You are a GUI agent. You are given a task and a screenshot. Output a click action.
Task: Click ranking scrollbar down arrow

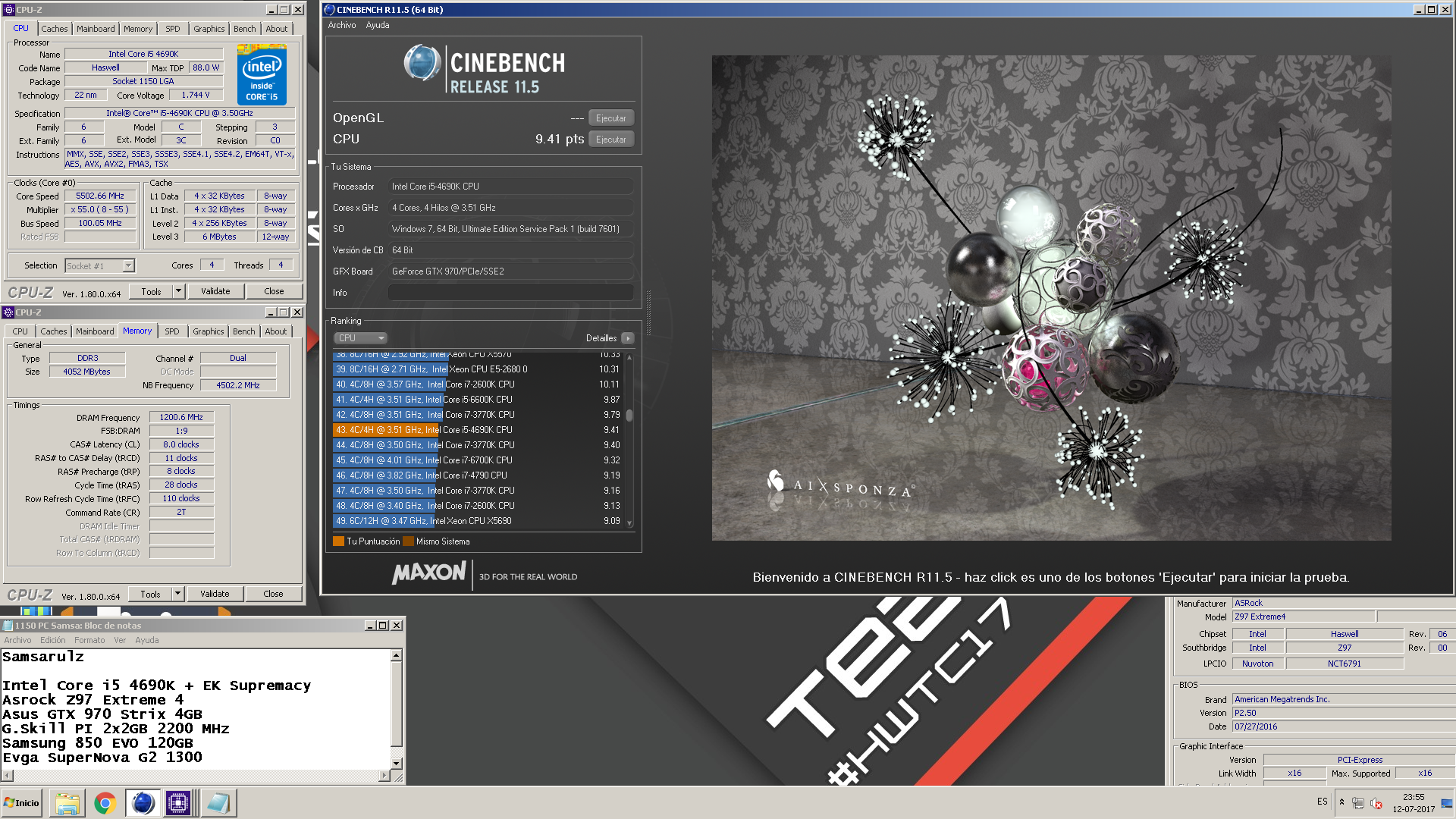click(629, 522)
